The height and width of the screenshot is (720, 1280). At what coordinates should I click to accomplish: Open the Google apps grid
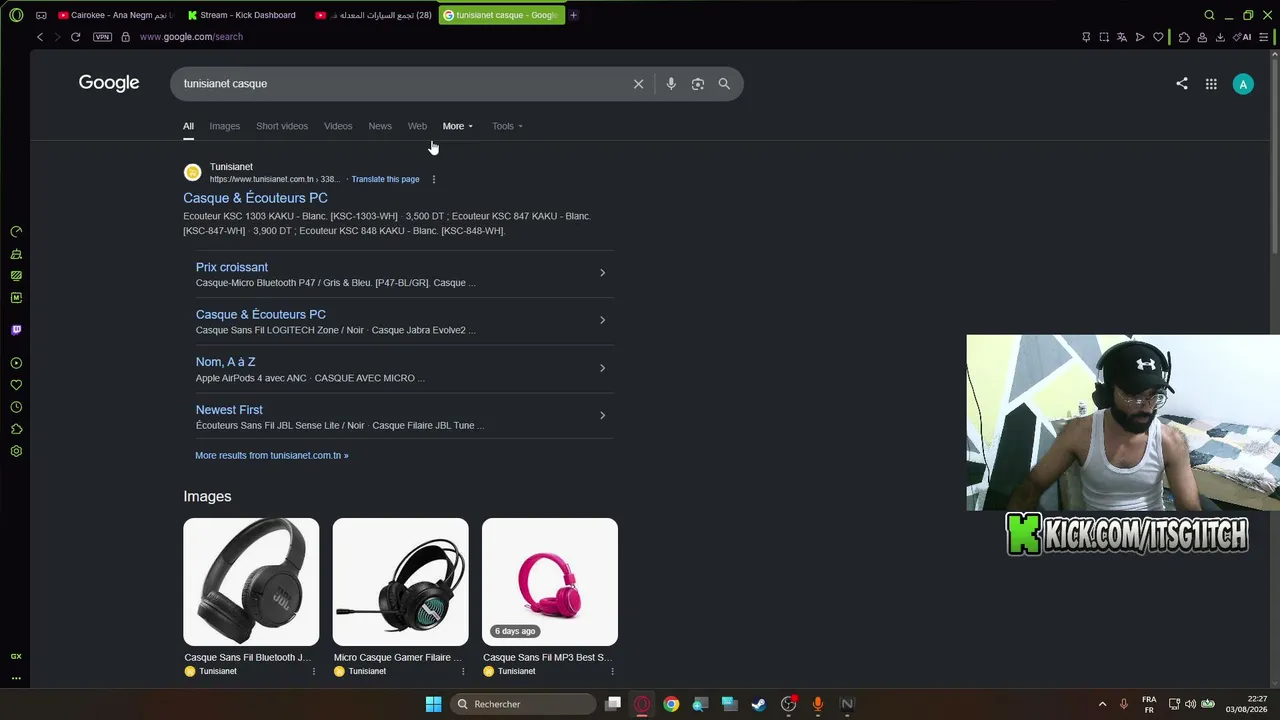(x=1211, y=84)
